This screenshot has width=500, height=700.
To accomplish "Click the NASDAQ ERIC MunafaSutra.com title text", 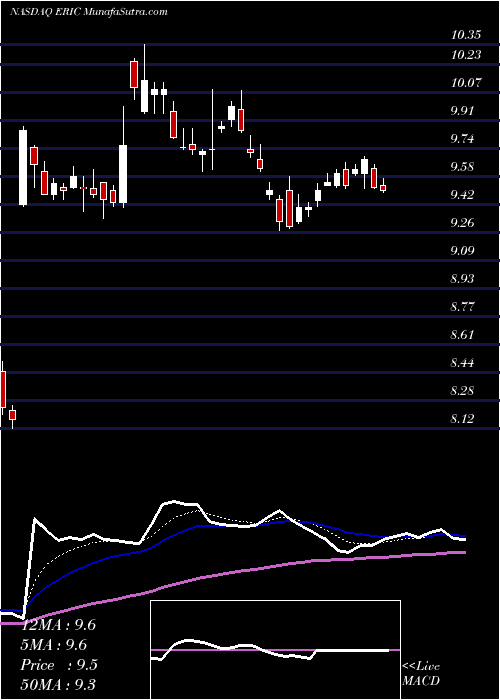I will 88,12.
